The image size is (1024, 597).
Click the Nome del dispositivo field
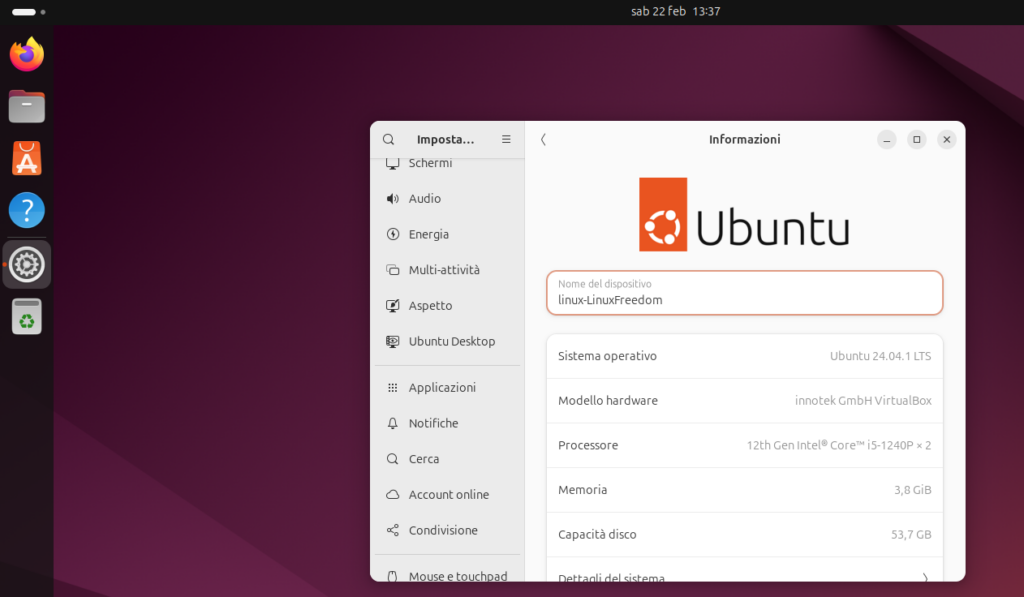pos(744,293)
